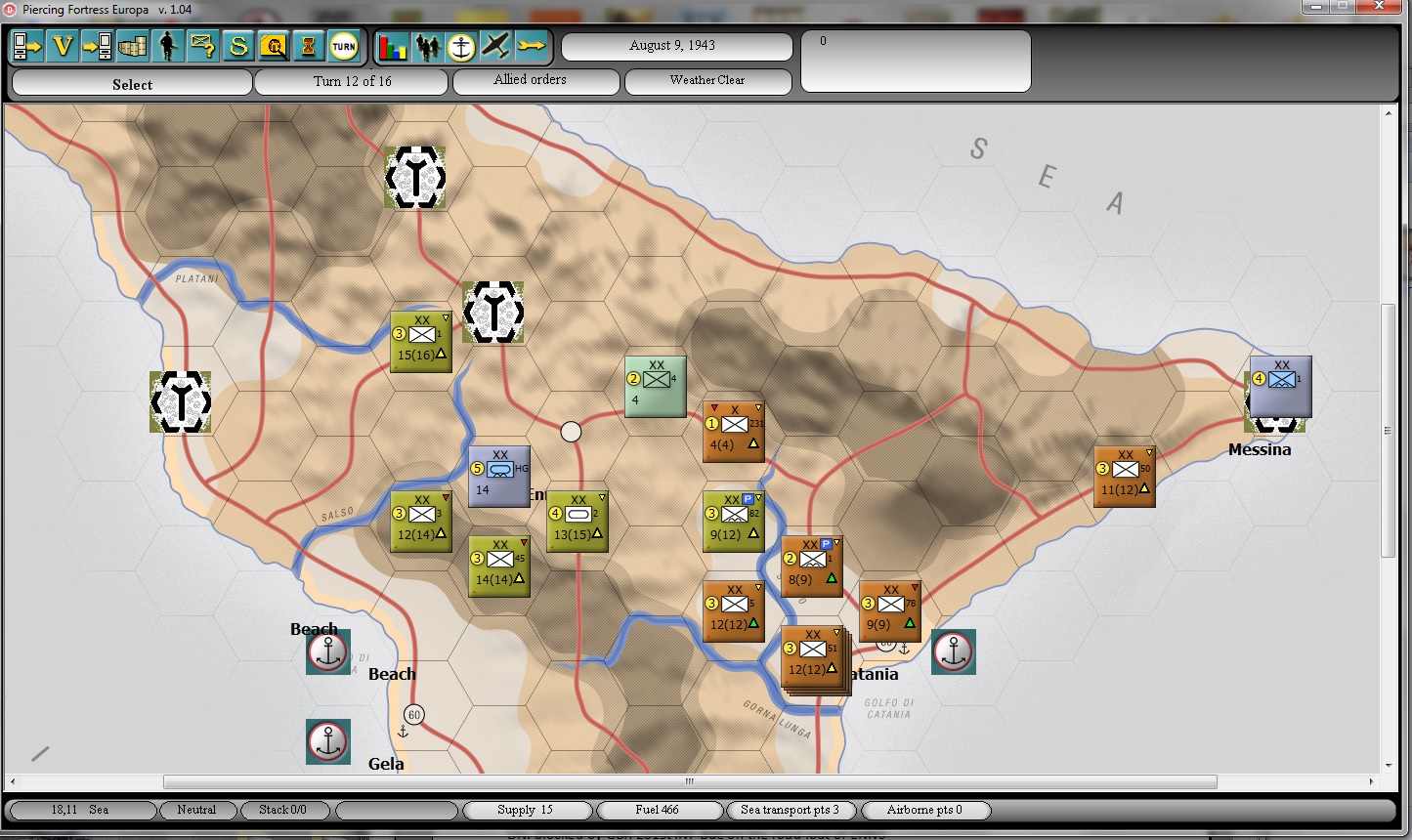
Task: Select the stacked 51st division counter 12(12)
Action: point(812,656)
